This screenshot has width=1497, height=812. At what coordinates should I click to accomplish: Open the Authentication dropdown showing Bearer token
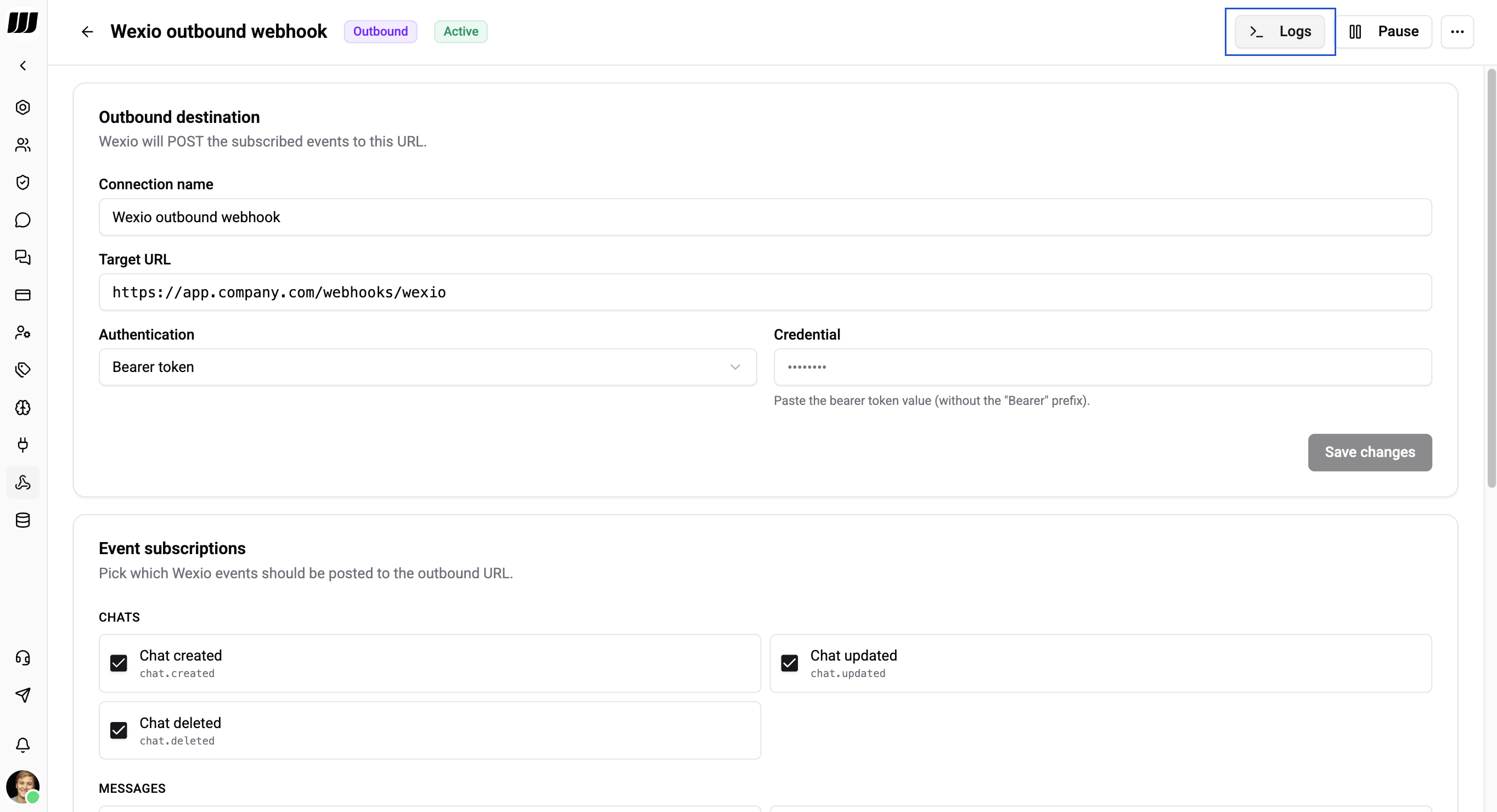click(427, 367)
